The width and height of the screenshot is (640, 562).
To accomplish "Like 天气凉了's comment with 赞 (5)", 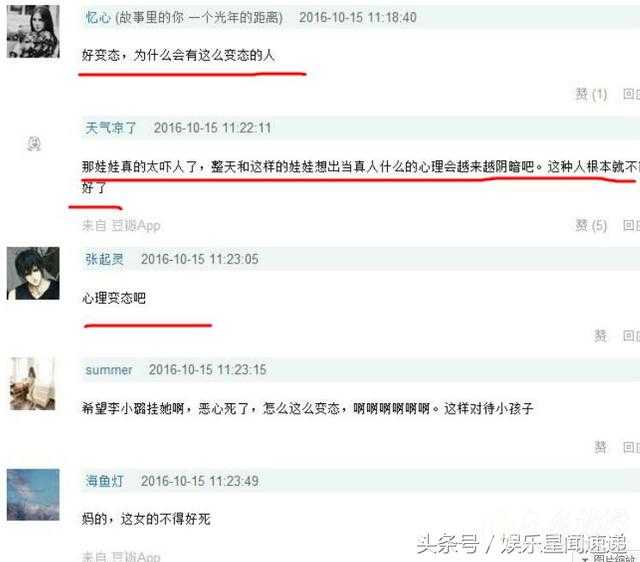I will click(591, 225).
